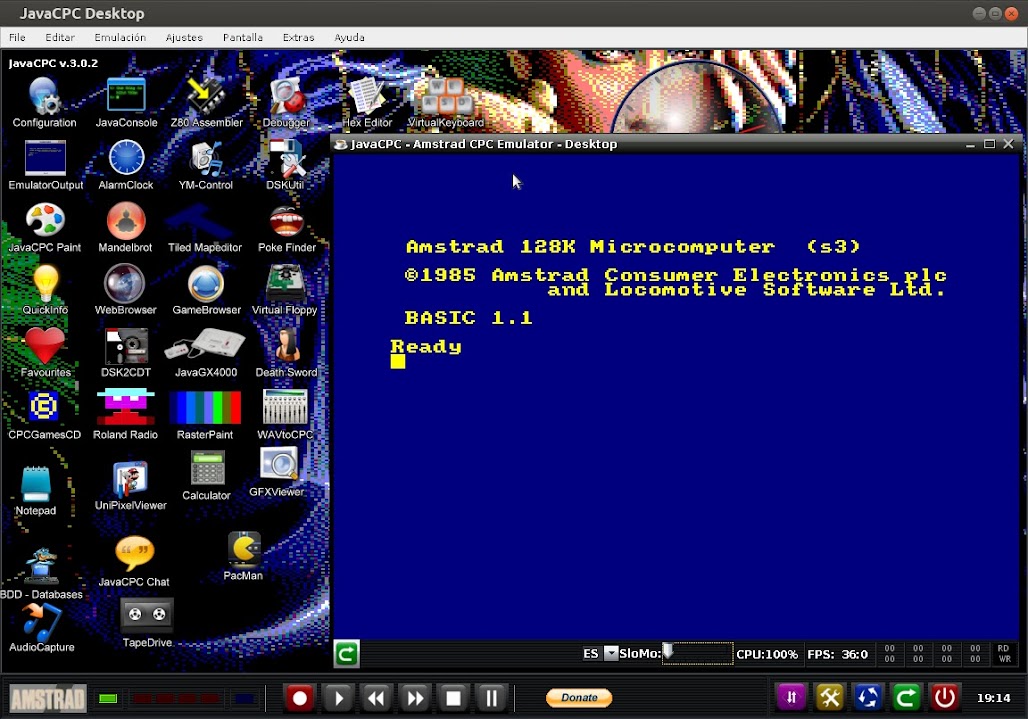Click the purple arrows toolbar icon
Image resolution: width=1028 pixels, height=719 pixels.
791,697
